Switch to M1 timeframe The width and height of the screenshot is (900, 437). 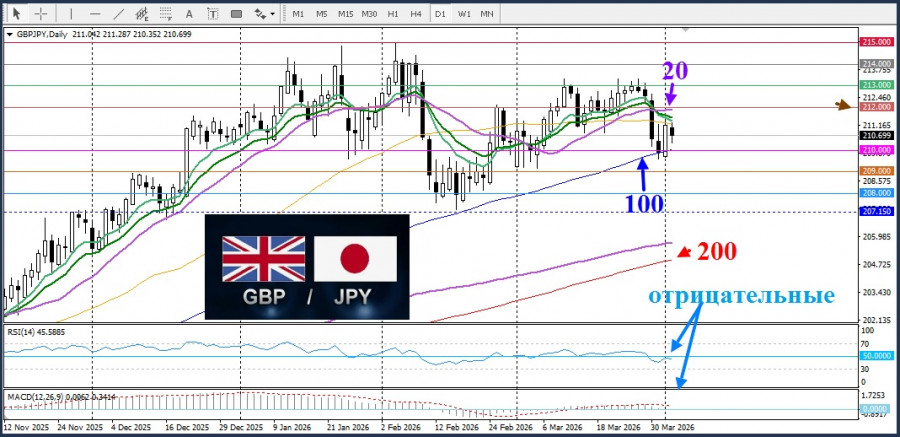pos(298,13)
